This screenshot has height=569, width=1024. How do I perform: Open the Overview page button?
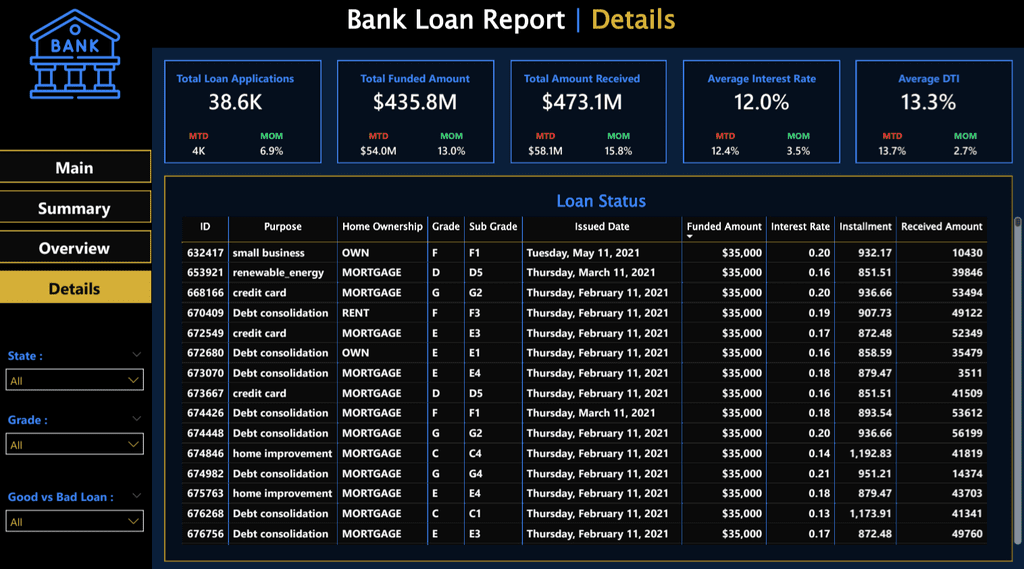tap(75, 248)
